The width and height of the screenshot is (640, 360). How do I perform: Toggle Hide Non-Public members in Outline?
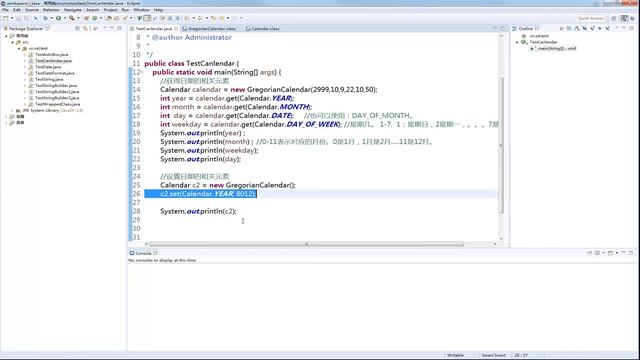pyautogui.click(x=600, y=28)
